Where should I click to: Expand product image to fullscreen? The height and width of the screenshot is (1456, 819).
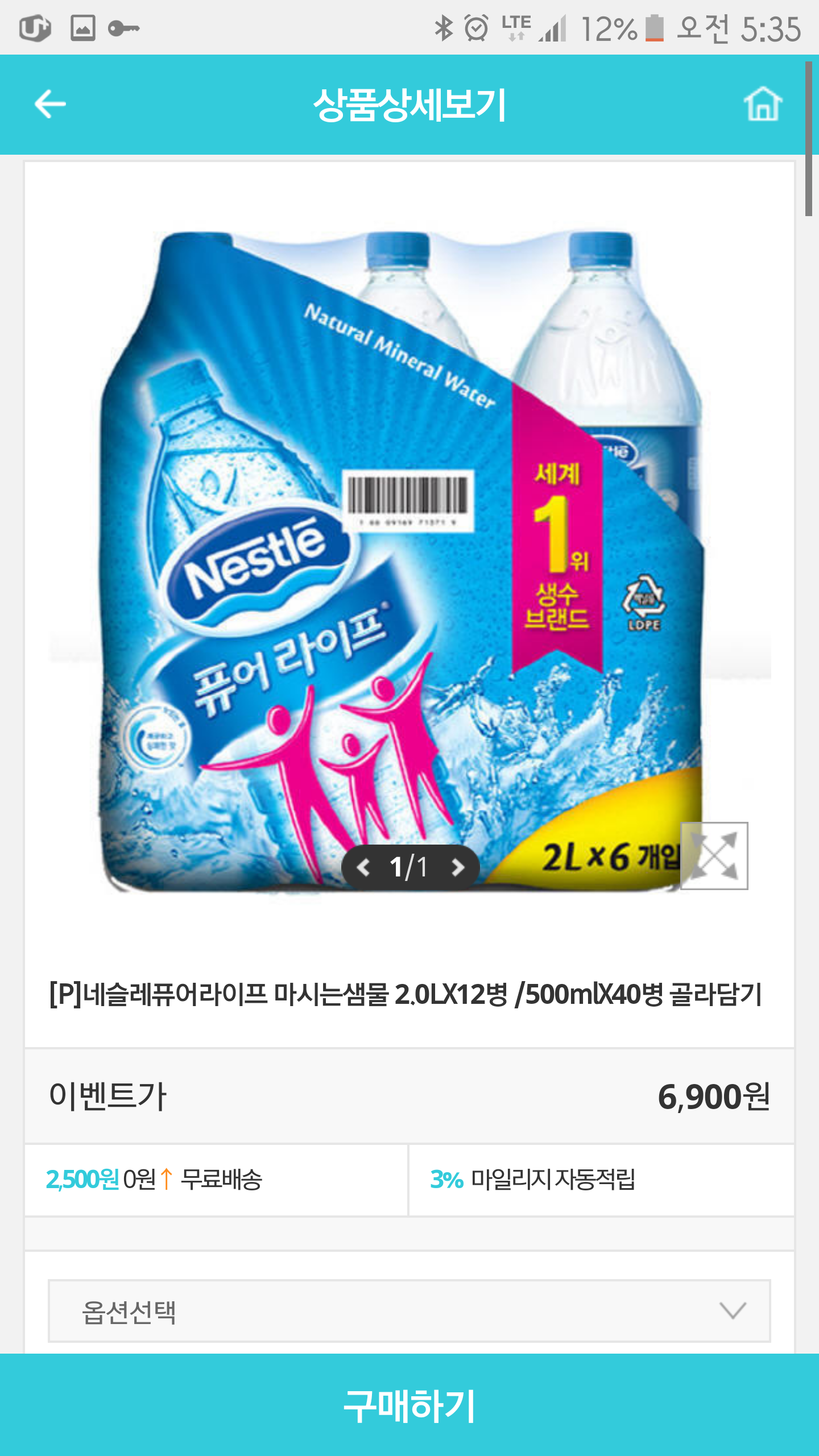[x=714, y=856]
